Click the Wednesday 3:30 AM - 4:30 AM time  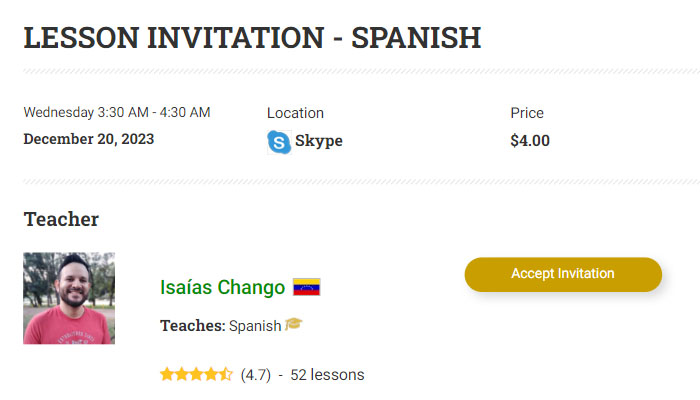(x=117, y=112)
